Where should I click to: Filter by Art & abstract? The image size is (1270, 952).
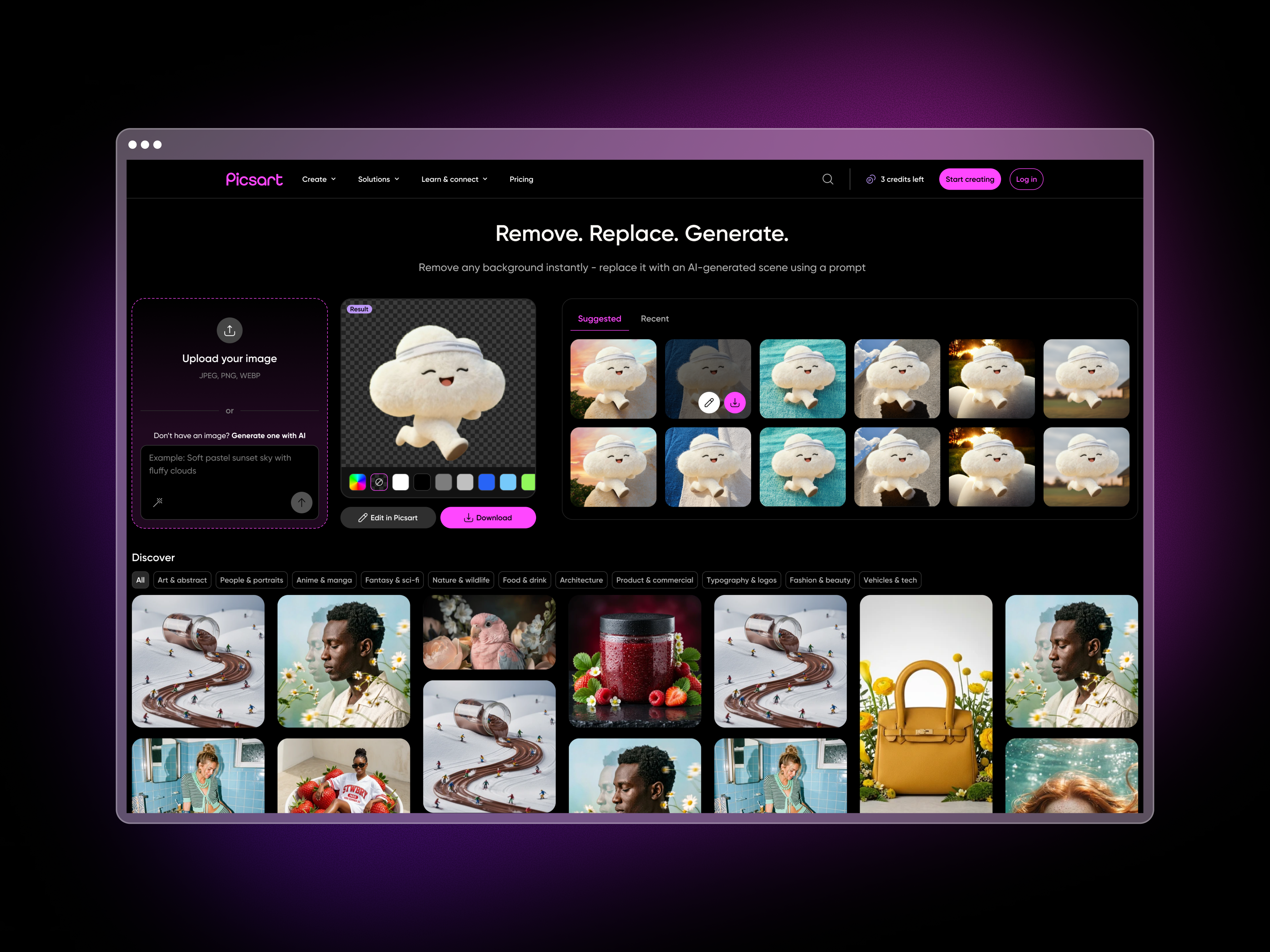coord(182,580)
